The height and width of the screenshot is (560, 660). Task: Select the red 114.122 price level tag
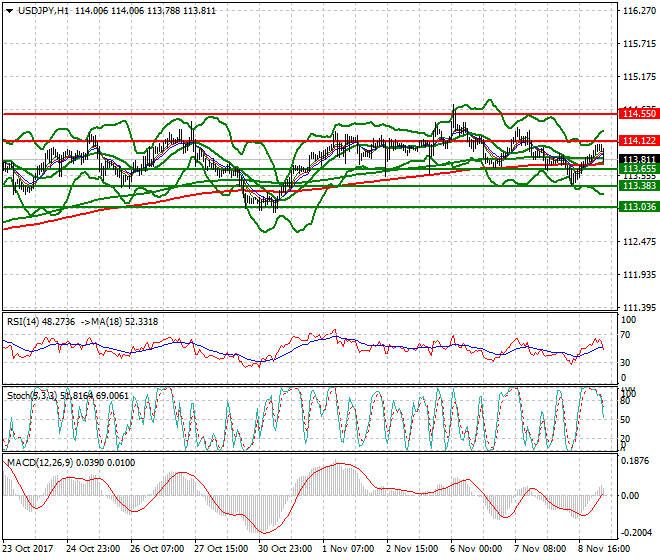coord(638,141)
